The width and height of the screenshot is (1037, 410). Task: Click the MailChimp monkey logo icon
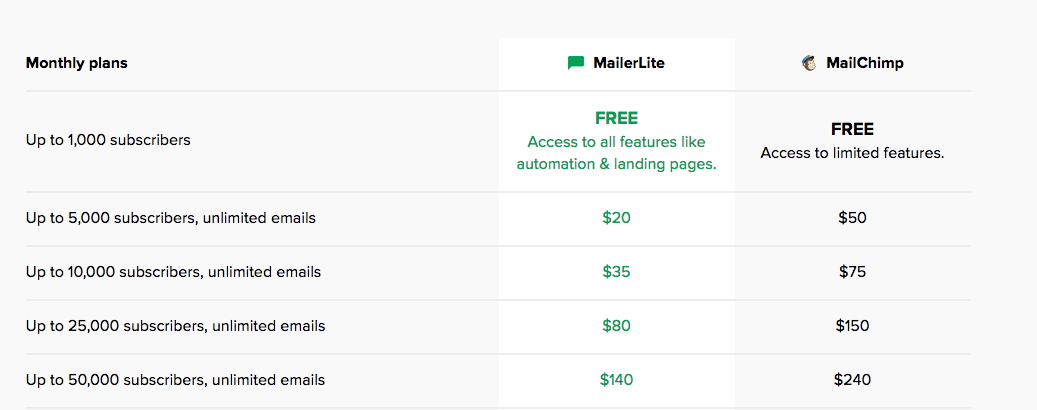809,63
